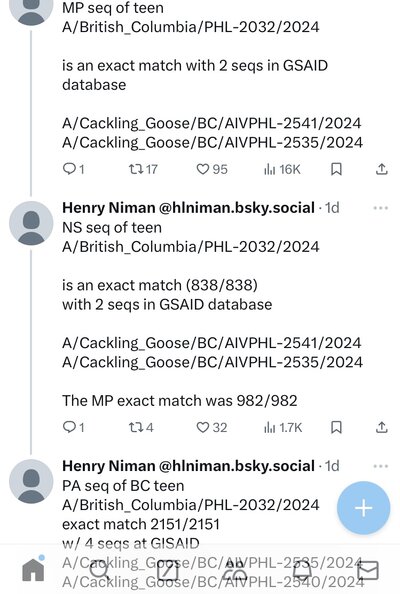The height and width of the screenshot is (594, 400).
Task: Open the Messages envelope tab
Action: pyautogui.click(x=367, y=570)
